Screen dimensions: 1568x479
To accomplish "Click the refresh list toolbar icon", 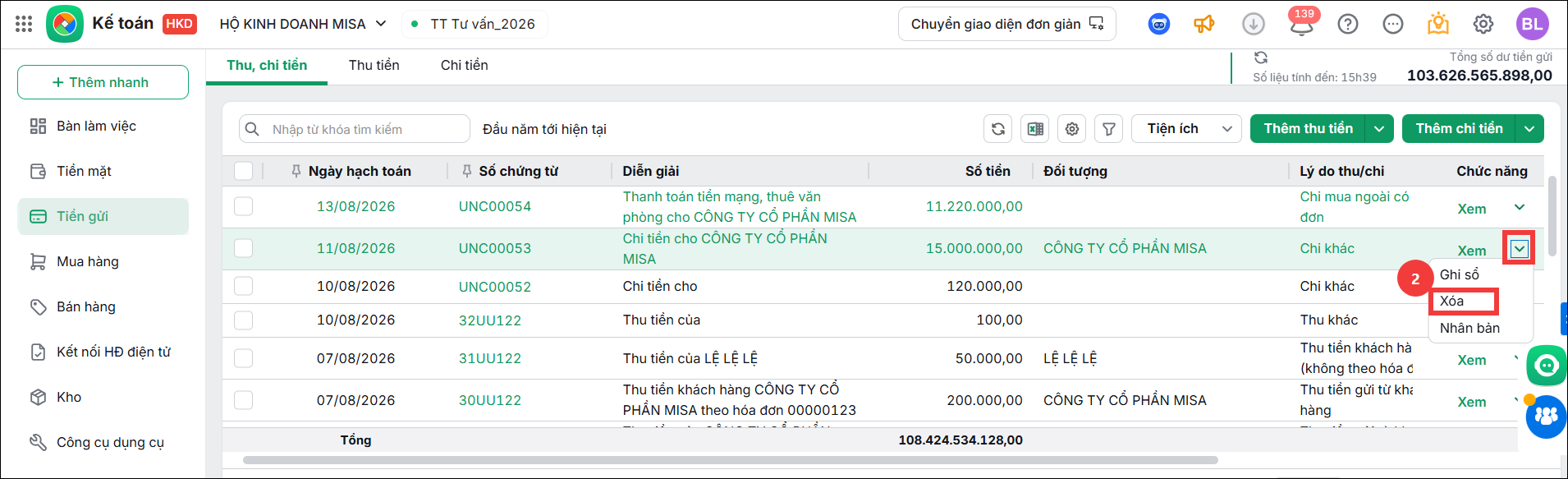I will [998, 129].
